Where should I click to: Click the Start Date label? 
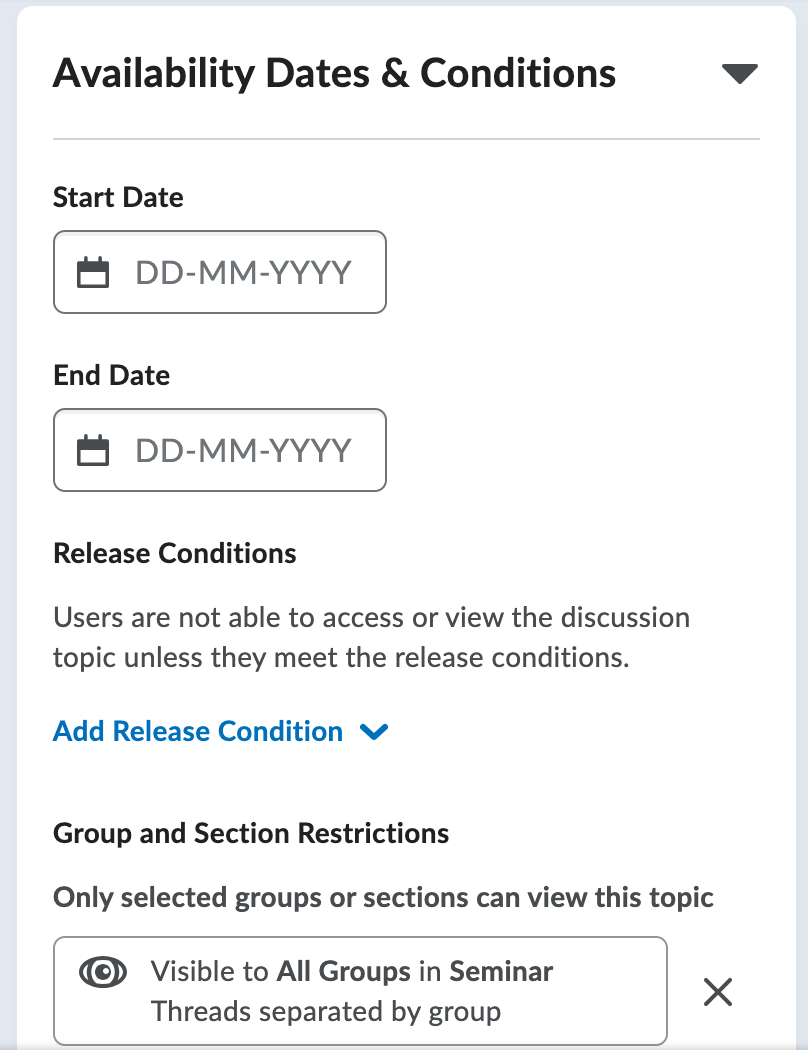tap(118, 197)
